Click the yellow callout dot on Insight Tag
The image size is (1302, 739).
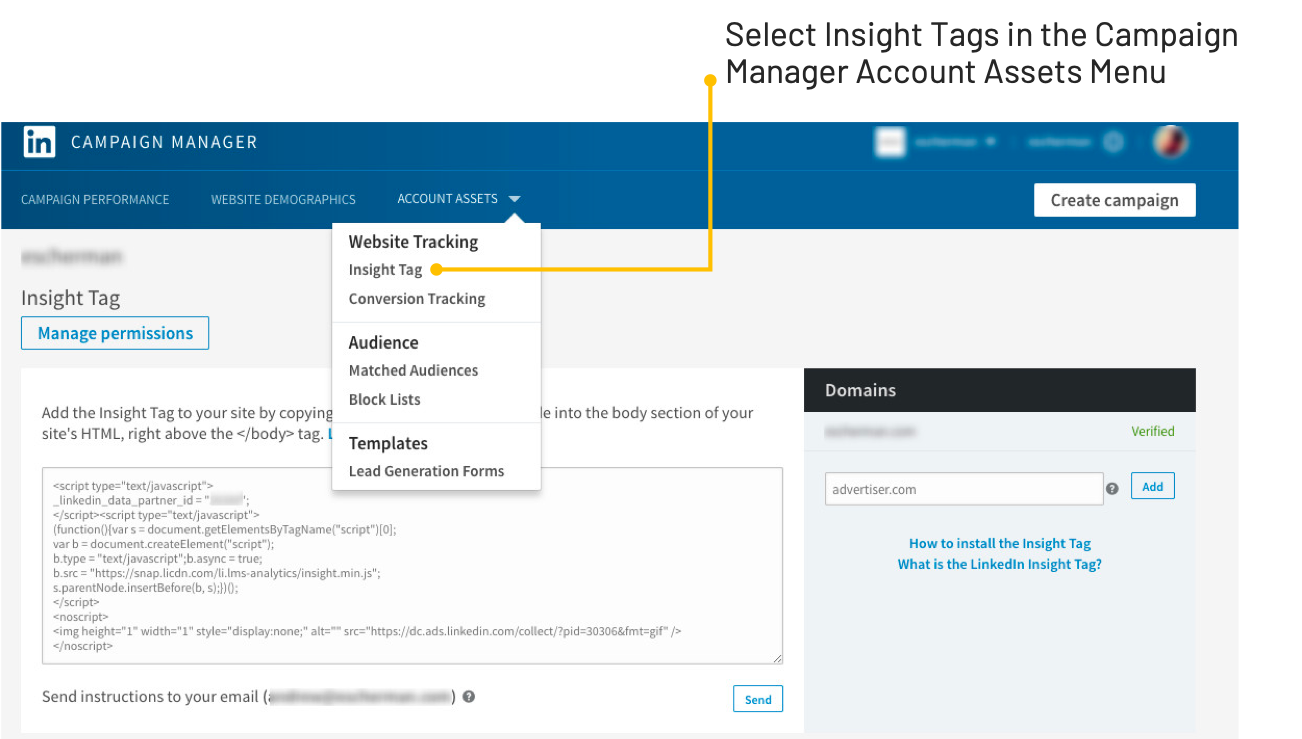coord(437,268)
